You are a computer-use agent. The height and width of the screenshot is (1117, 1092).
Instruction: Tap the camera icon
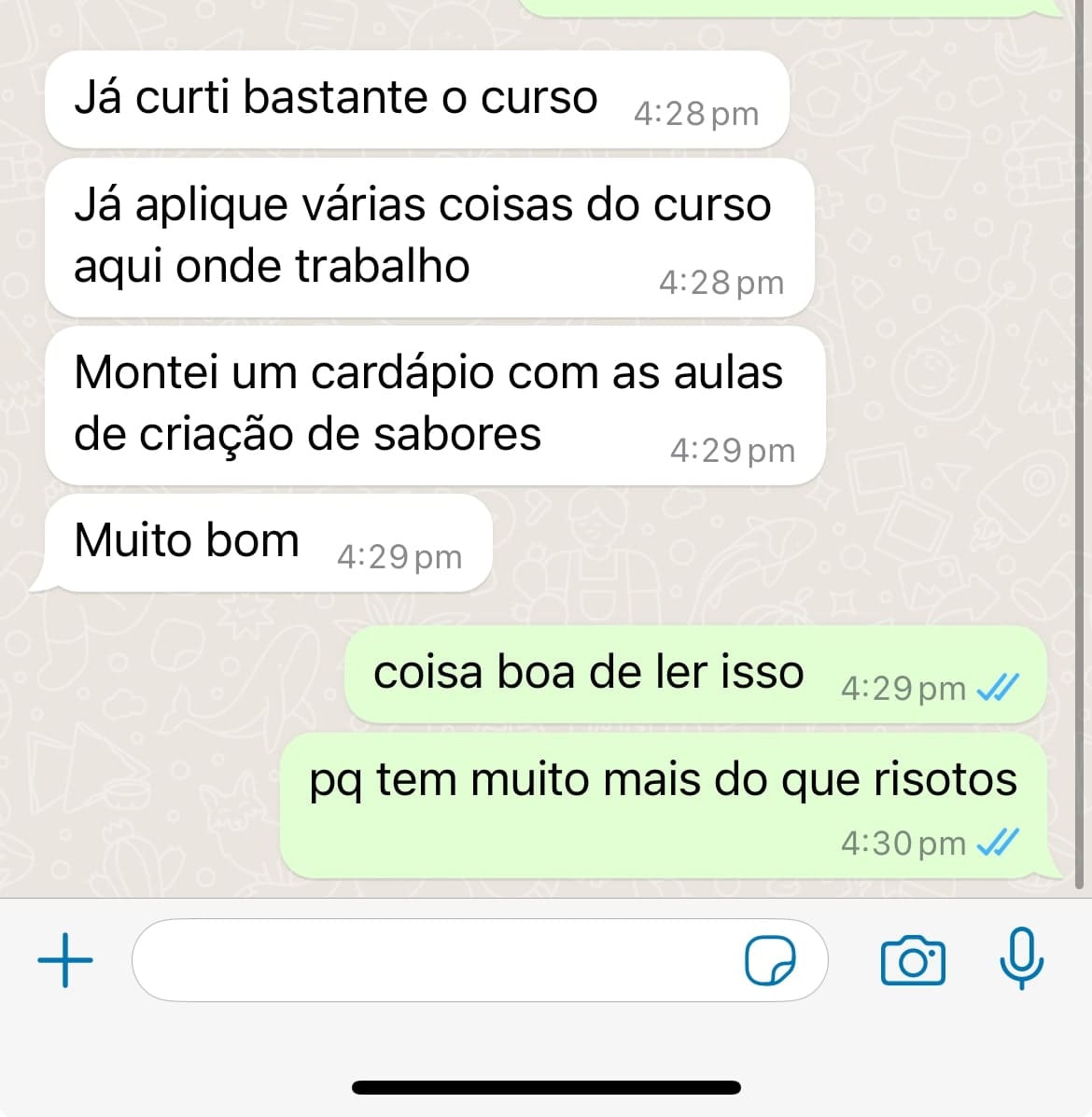(913, 960)
